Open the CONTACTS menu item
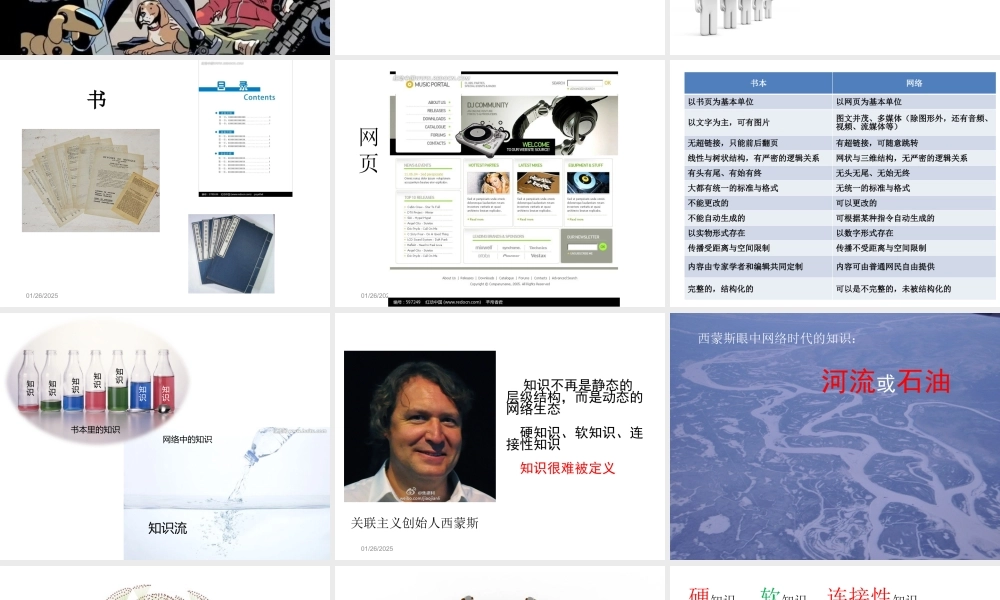Image resolution: width=1000 pixels, height=600 pixels. 436,143
